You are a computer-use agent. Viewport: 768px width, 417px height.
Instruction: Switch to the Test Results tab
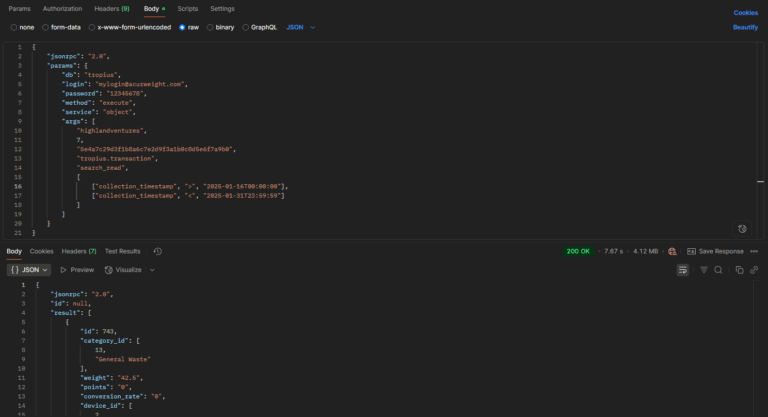click(x=122, y=251)
